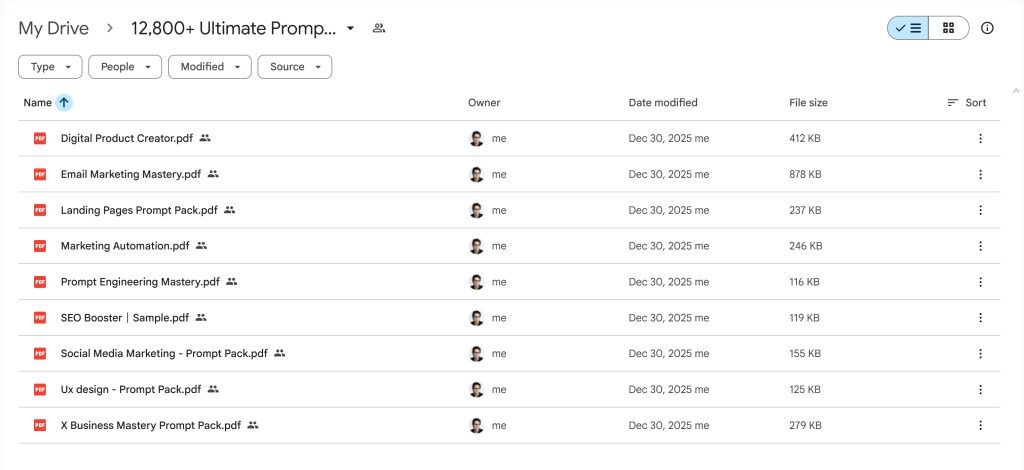Screen dimensions: 1024x470
Task: Switch to grid layout view
Action: pos(948,28)
